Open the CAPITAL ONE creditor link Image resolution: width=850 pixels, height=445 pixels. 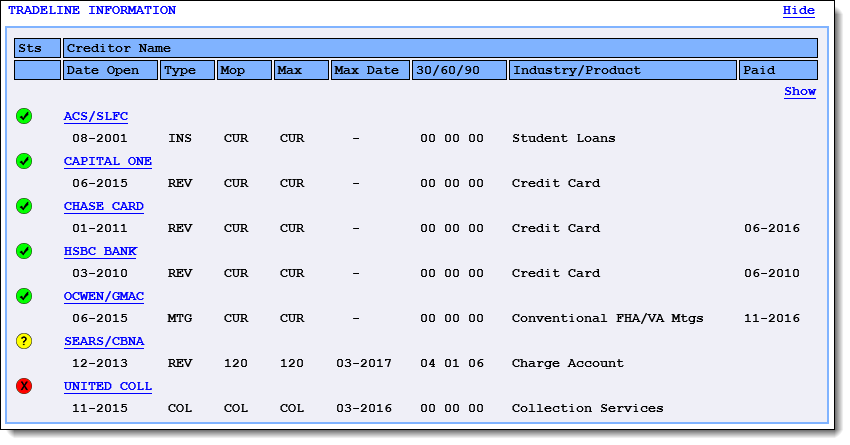[108, 162]
